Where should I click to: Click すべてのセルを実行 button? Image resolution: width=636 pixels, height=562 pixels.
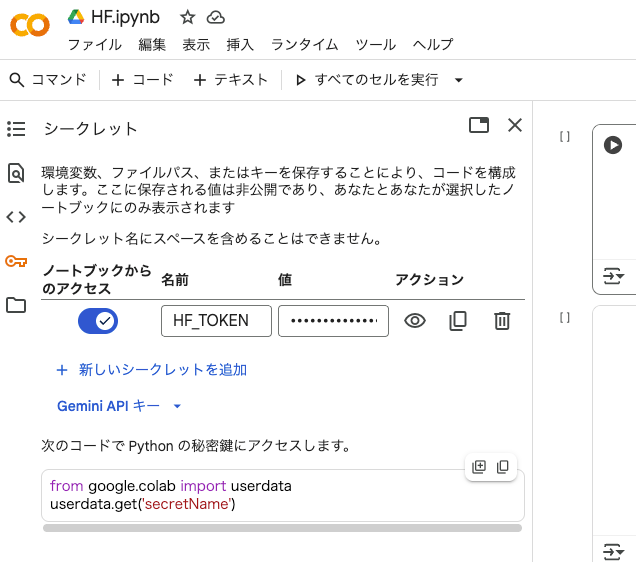click(367, 80)
